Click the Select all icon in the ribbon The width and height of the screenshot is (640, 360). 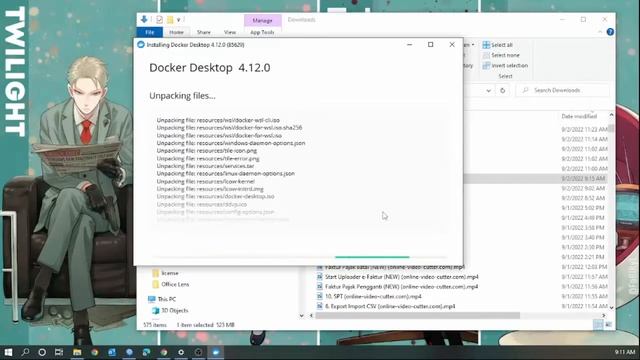click(x=486, y=45)
